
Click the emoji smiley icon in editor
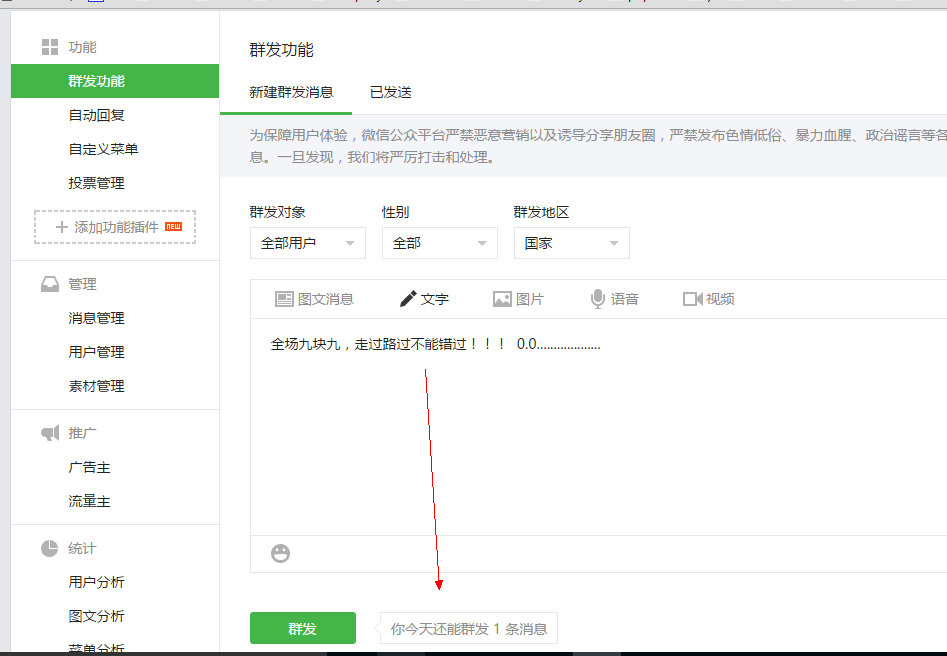(x=281, y=553)
